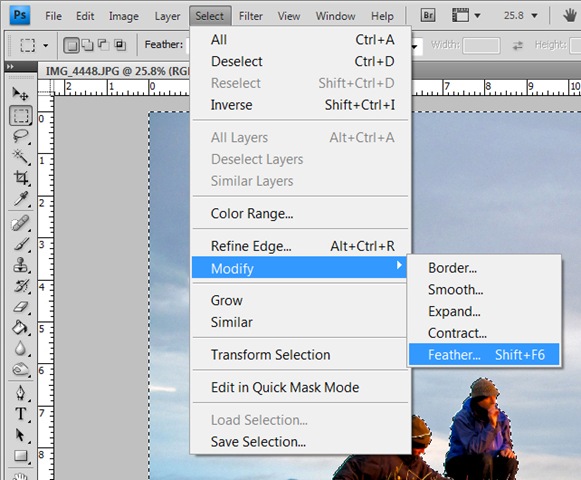Select the History Brush tool
This screenshot has height=480, width=581.
(x=20, y=286)
